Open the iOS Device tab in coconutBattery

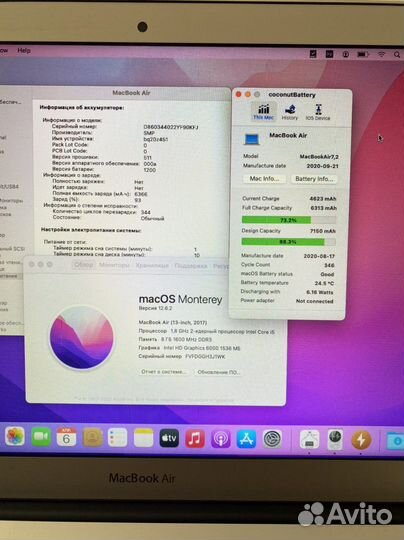click(318, 112)
